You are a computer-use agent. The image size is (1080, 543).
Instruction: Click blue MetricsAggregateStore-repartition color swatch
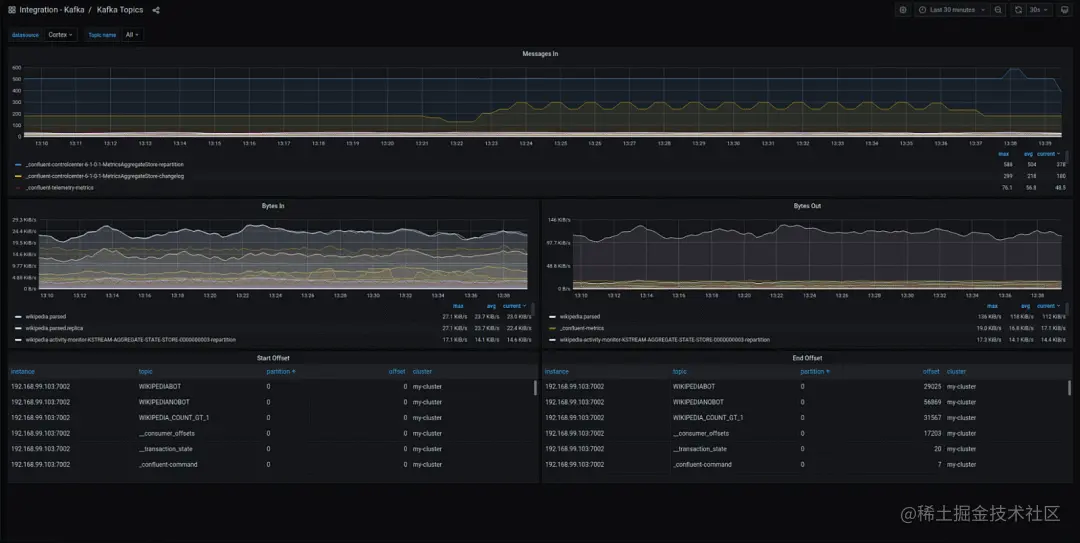coord(18,165)
